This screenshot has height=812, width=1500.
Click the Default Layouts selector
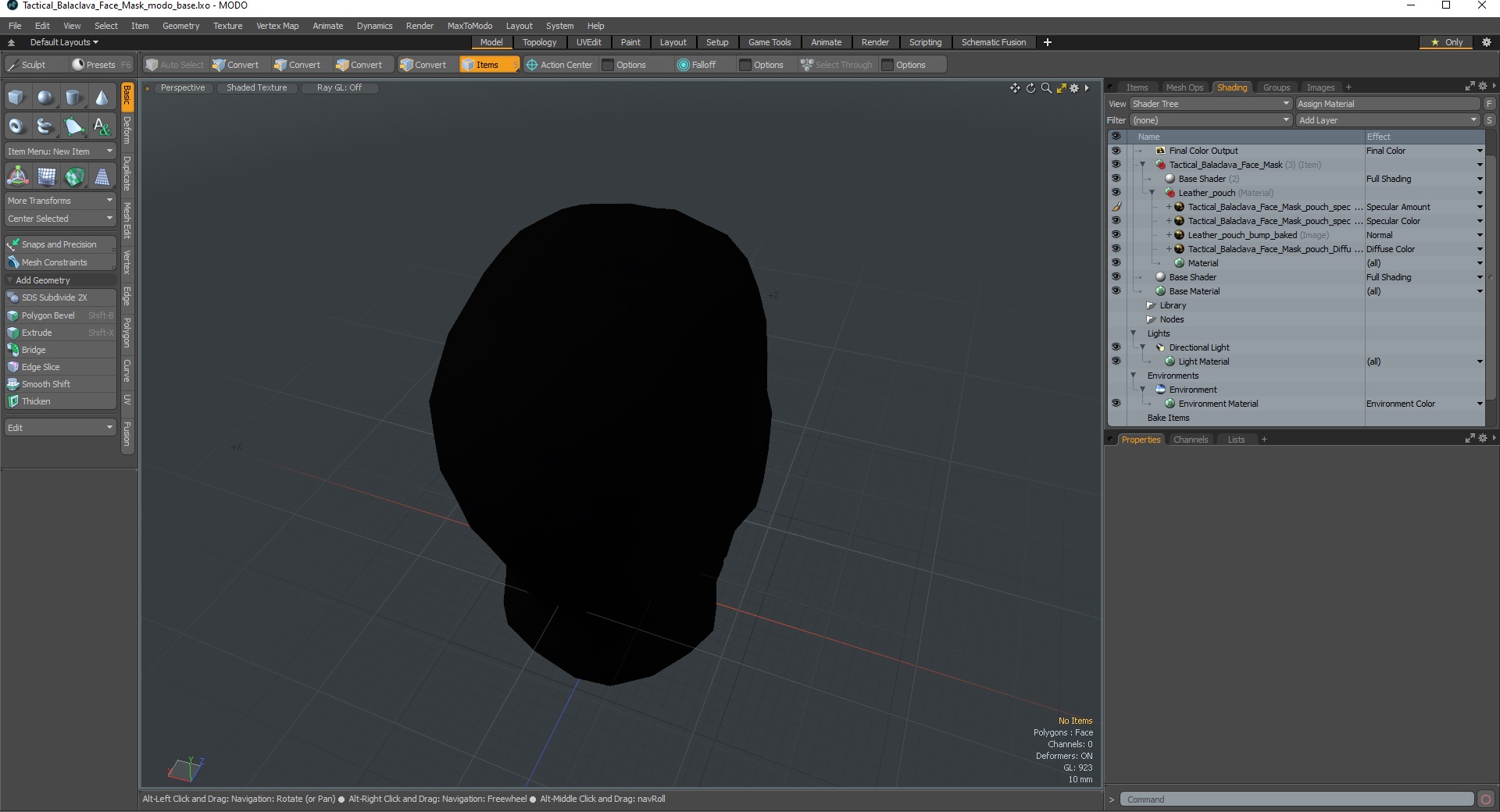62,42
